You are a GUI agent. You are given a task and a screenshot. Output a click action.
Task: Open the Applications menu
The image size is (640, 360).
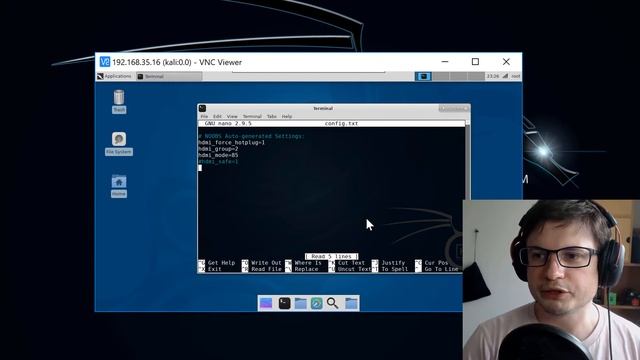pos(114,76)
